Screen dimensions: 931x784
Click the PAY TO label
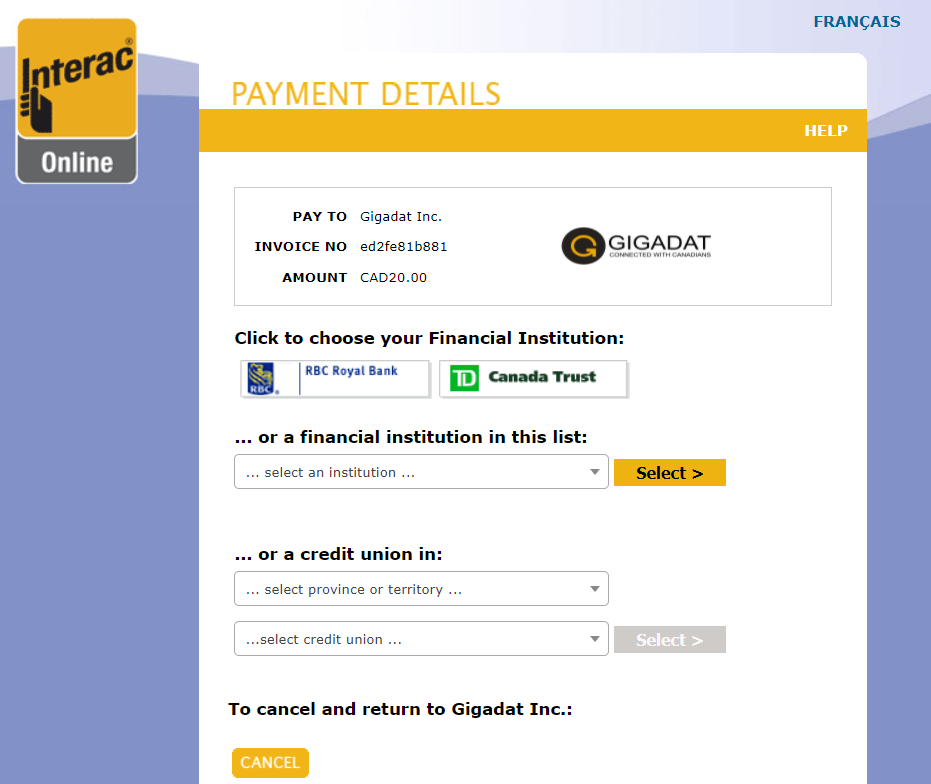(x=319, y=217)
